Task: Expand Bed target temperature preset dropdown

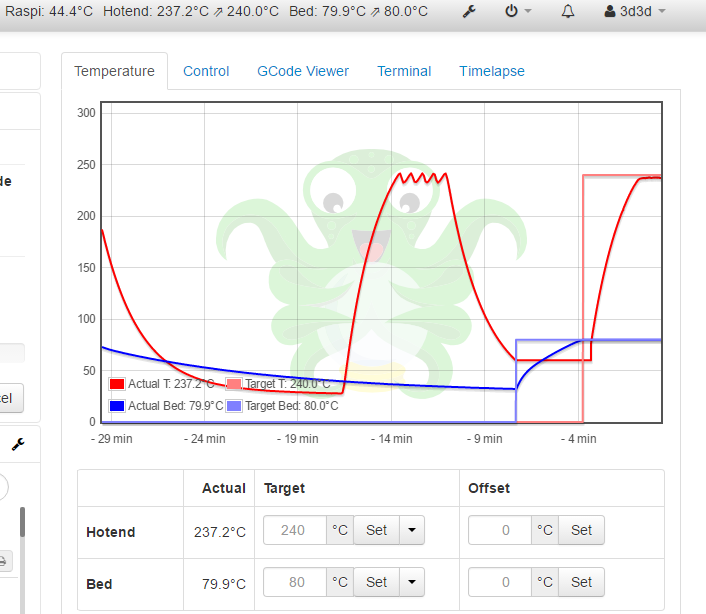Action: tap(412, 581)
